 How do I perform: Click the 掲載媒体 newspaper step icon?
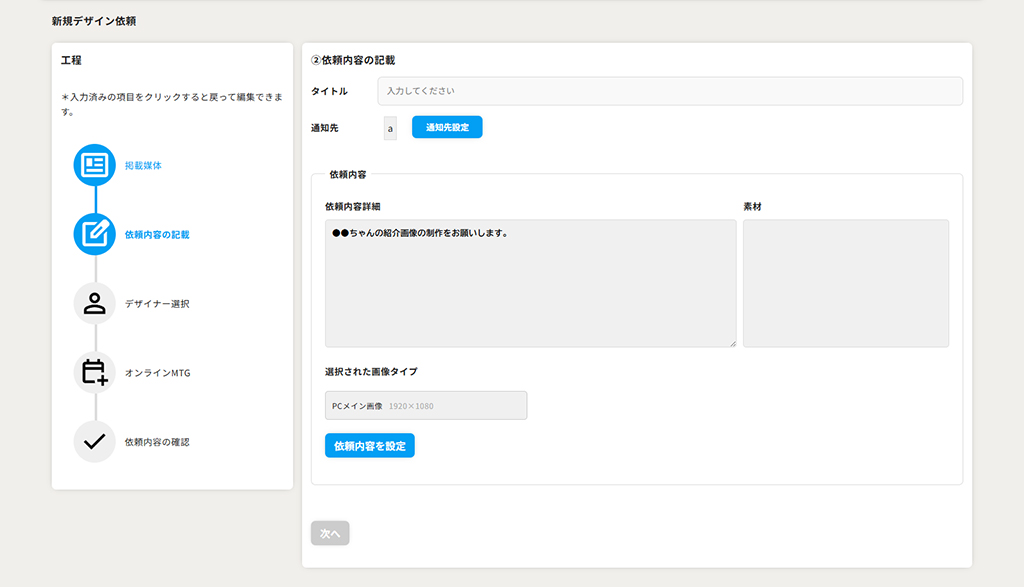point(95,165)
